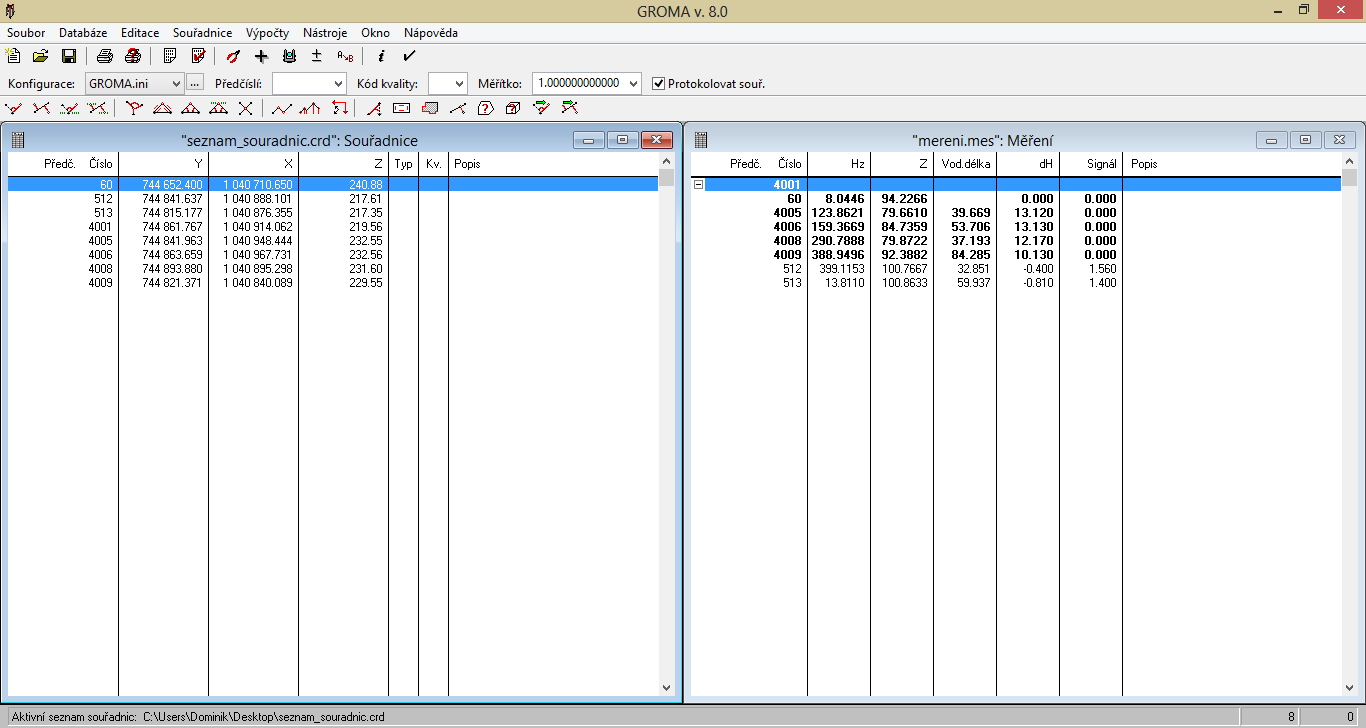Click the Signál column header
Viewport: 1366px width, 728px height.
(x=1091, y=164)
